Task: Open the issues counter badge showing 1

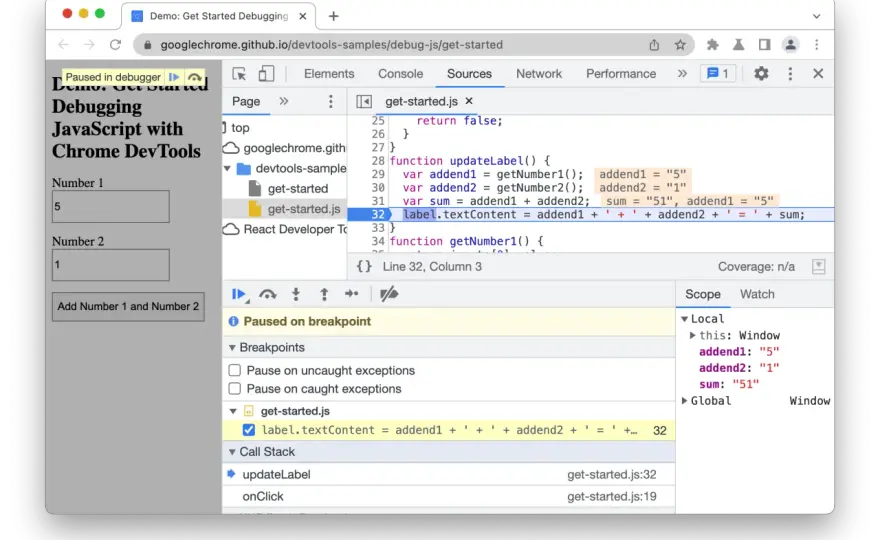Action: 718,74
